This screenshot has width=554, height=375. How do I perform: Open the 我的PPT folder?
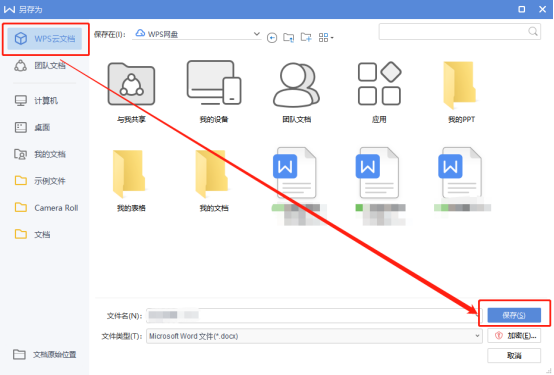[x=461, y=92]
